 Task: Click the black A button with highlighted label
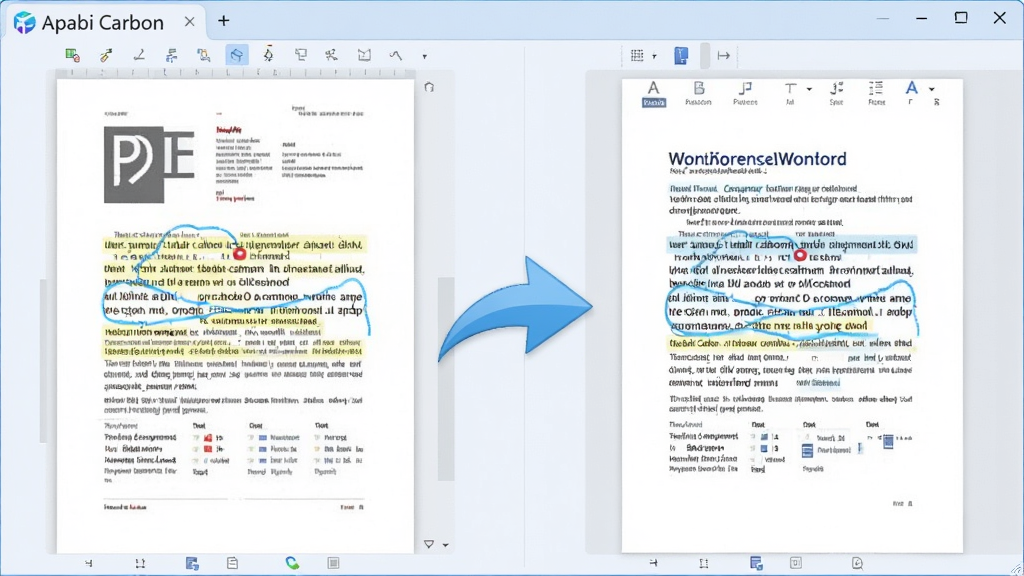[x=654, y=93]
